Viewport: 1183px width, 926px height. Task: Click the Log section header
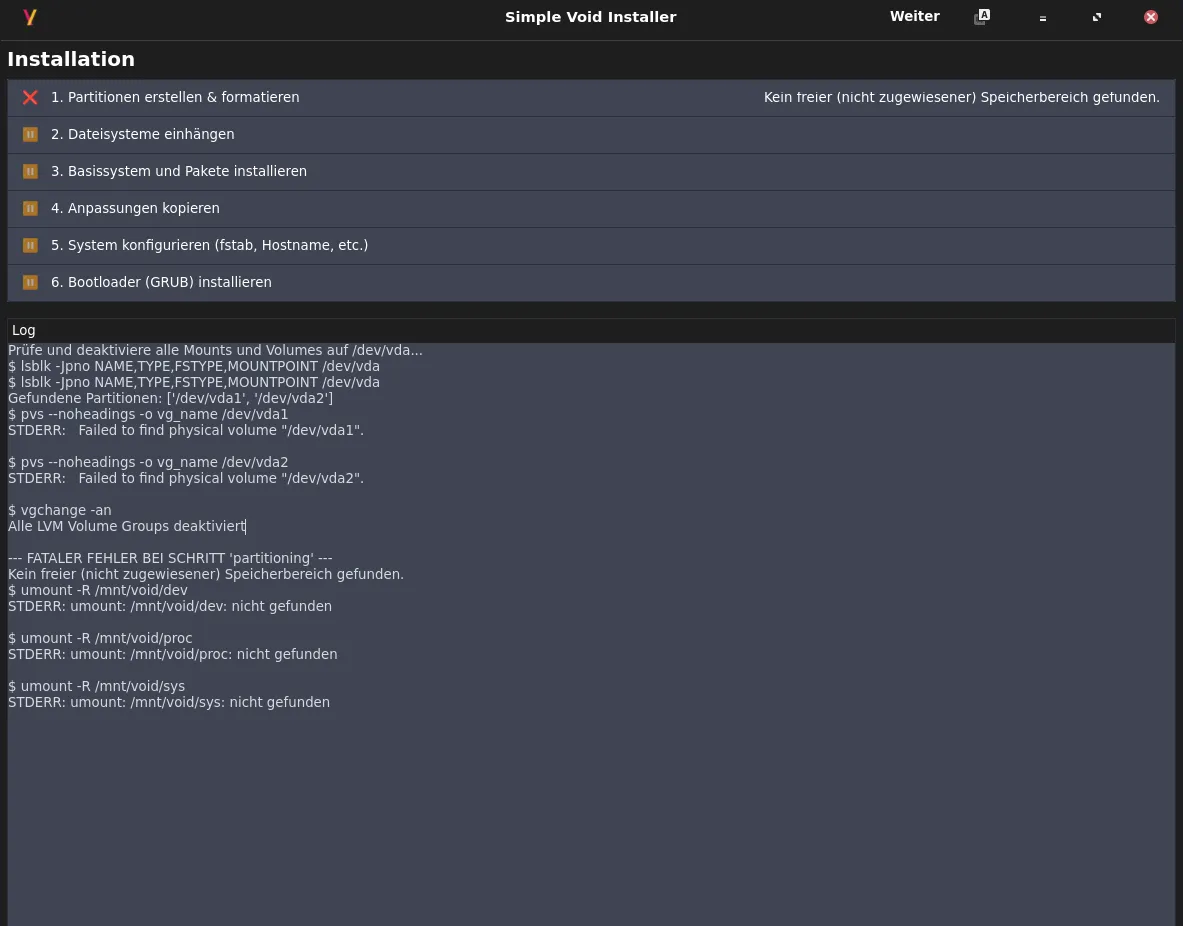[x=24, y=330]
